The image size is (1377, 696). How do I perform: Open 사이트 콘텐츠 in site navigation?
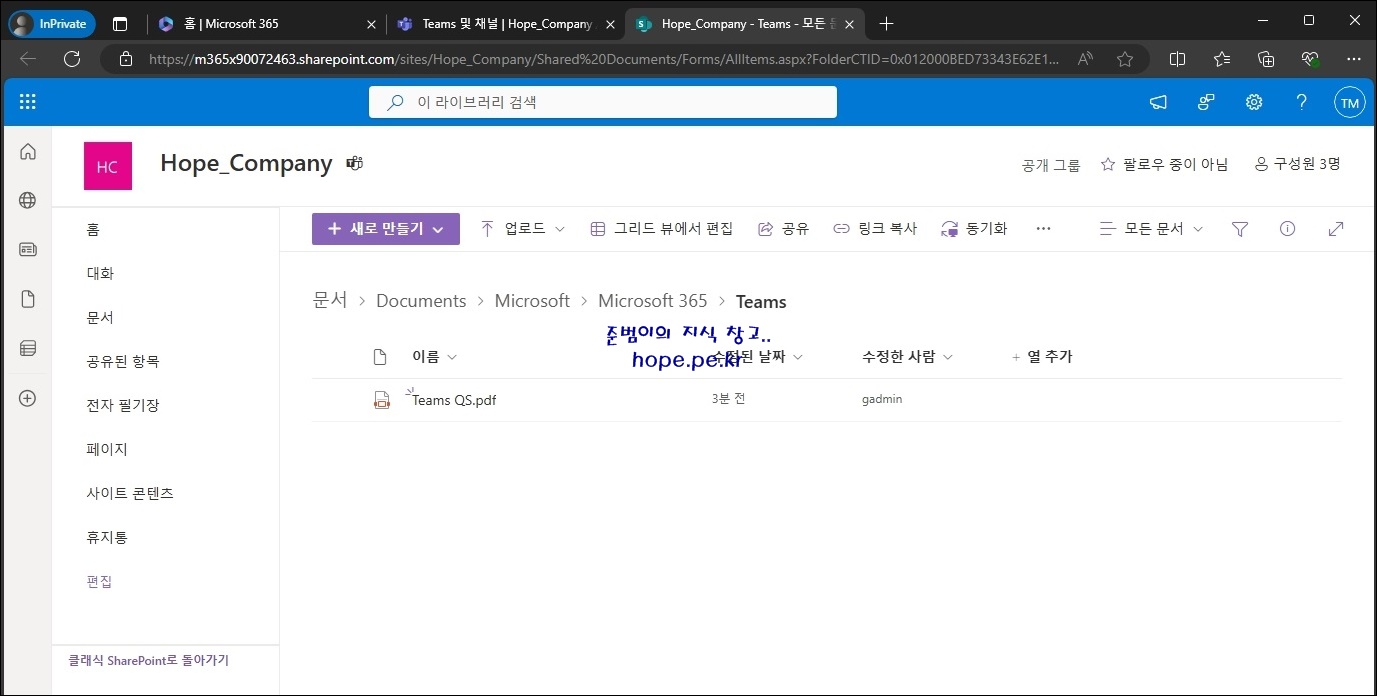(130, 493)
